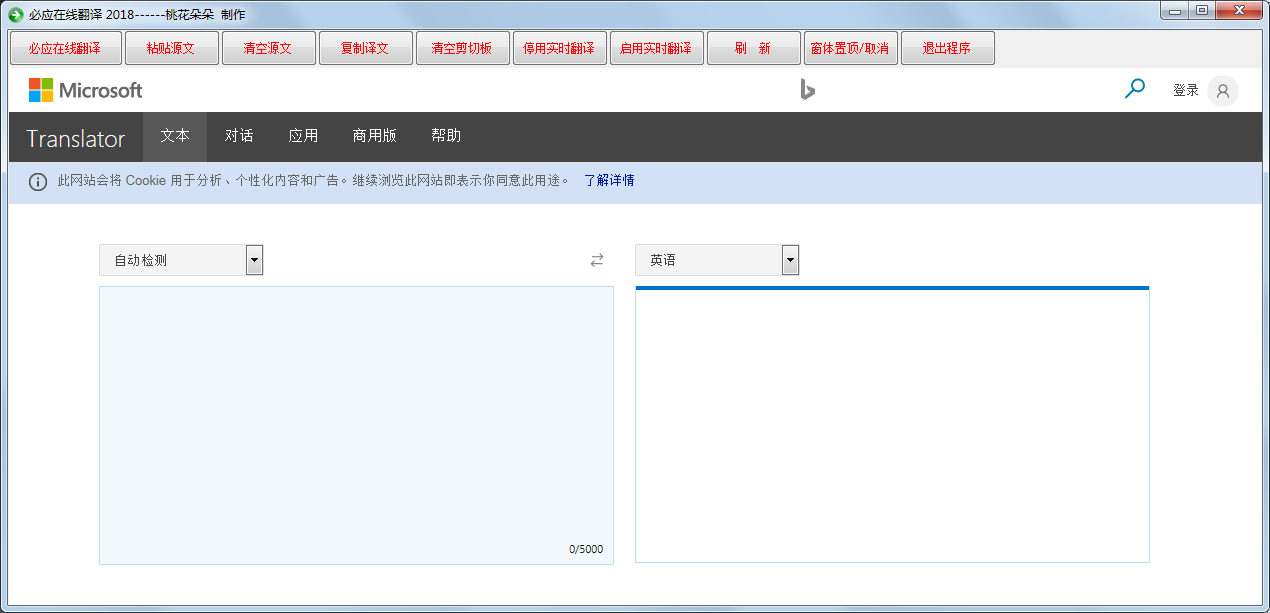Click the user account avatar icon
The height and width of the screenshot is (613, 1270).
click(1222, 90)
